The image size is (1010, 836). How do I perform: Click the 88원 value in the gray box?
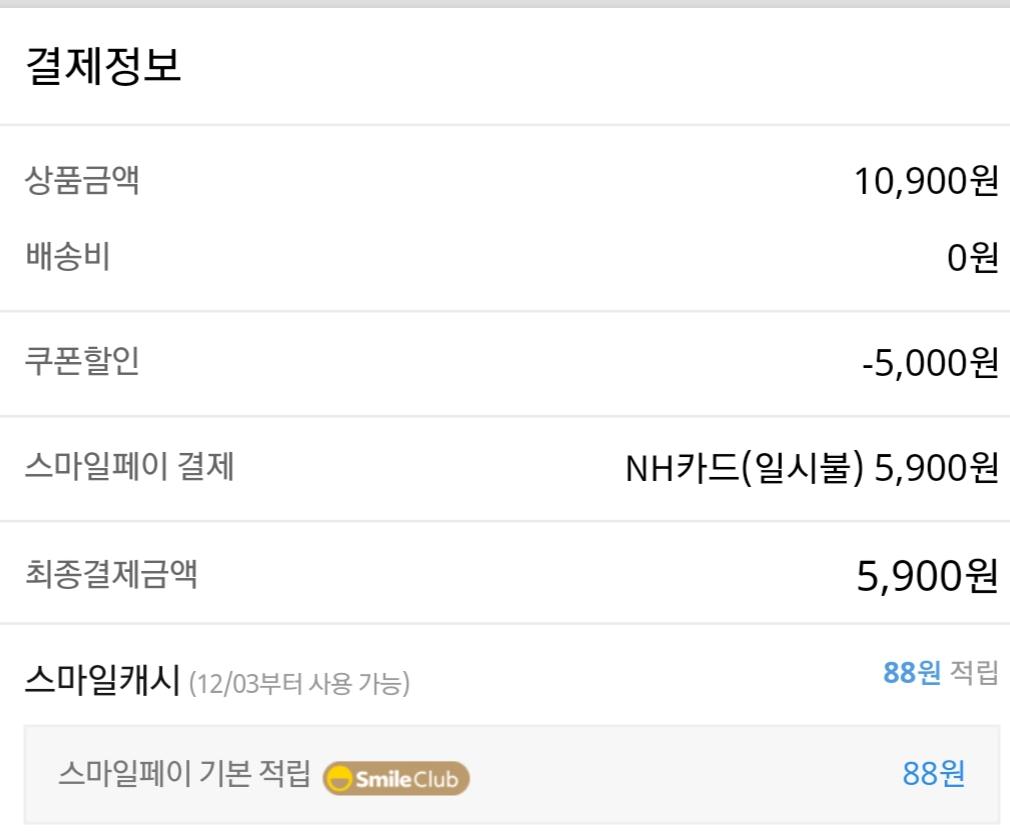(933, 774)
